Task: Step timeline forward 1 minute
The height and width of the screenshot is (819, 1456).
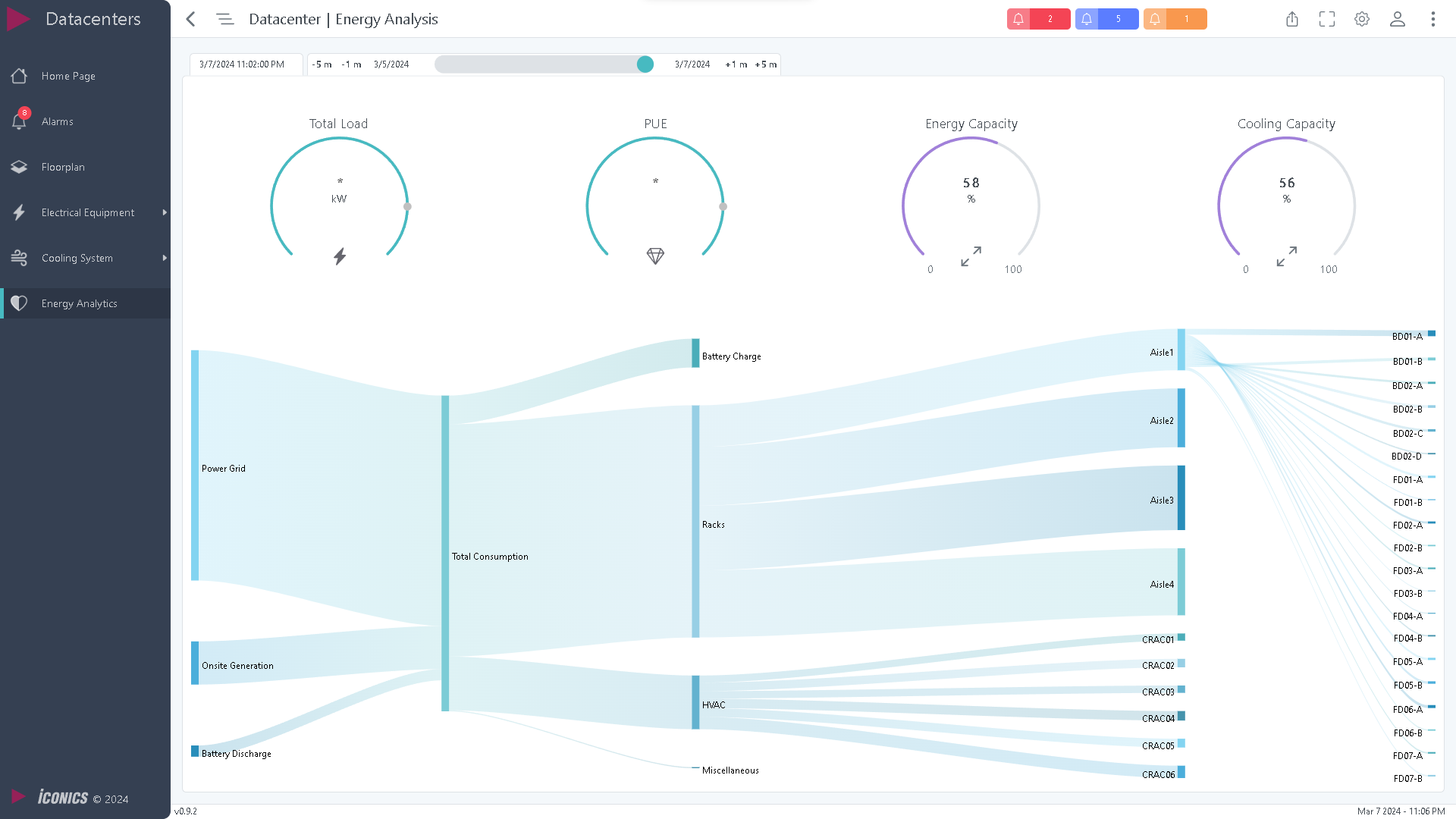Action: coord(736,64)
